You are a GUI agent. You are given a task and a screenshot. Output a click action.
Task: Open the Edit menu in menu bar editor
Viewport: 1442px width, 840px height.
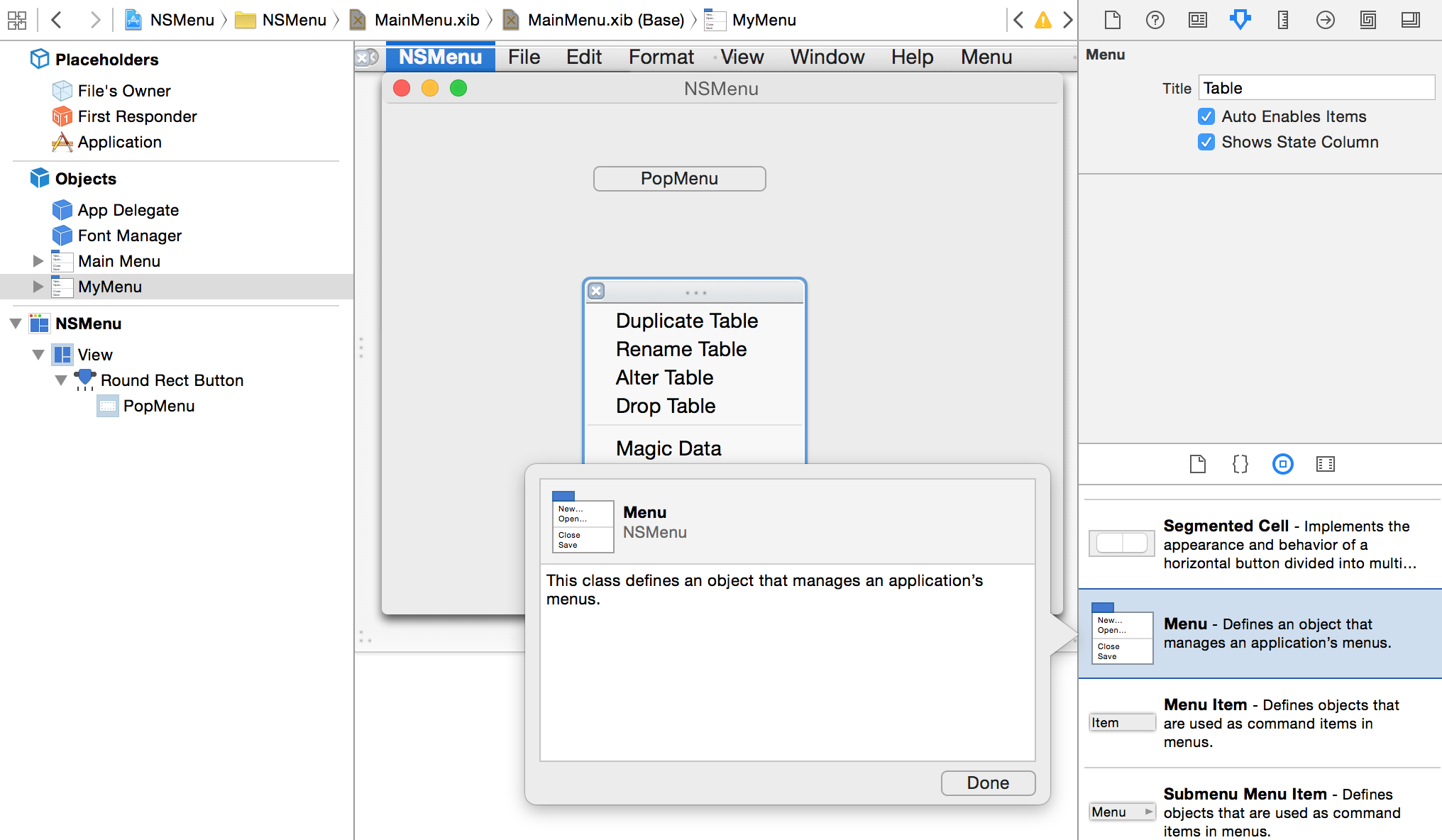click(584, 57)
